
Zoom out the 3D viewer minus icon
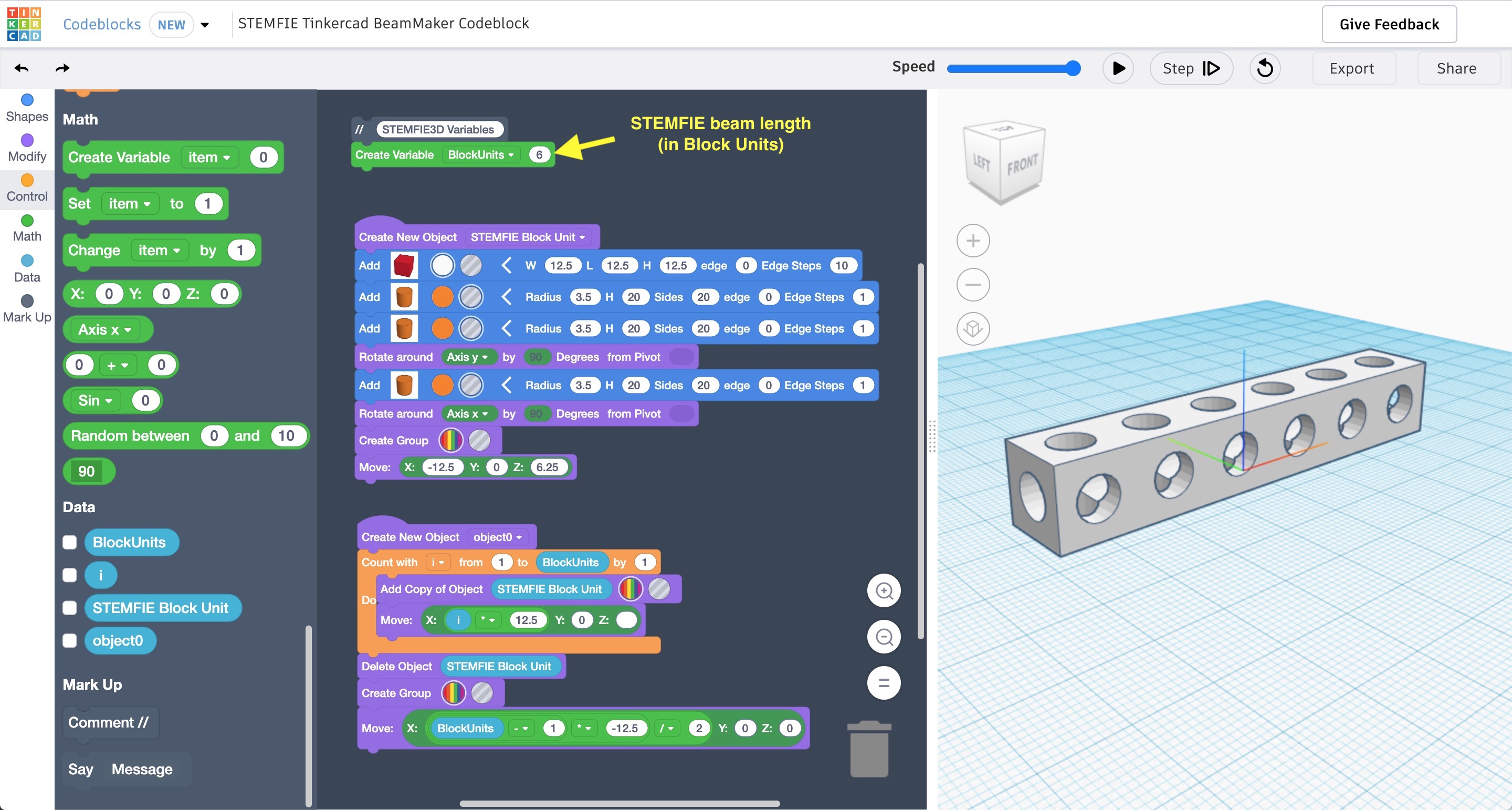pyautogui.click(x=973, y=284)
